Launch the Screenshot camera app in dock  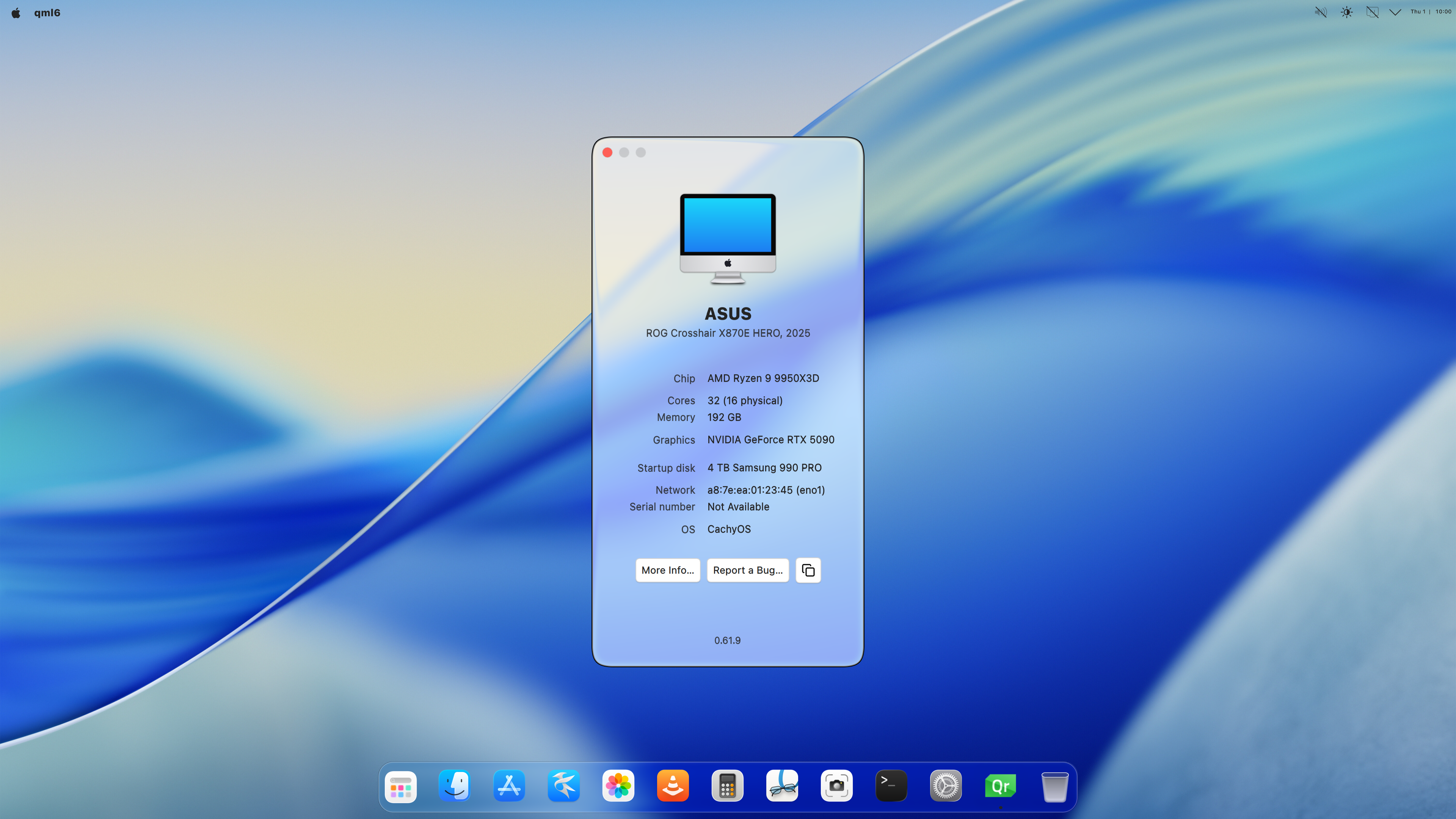tap(836, 786)
